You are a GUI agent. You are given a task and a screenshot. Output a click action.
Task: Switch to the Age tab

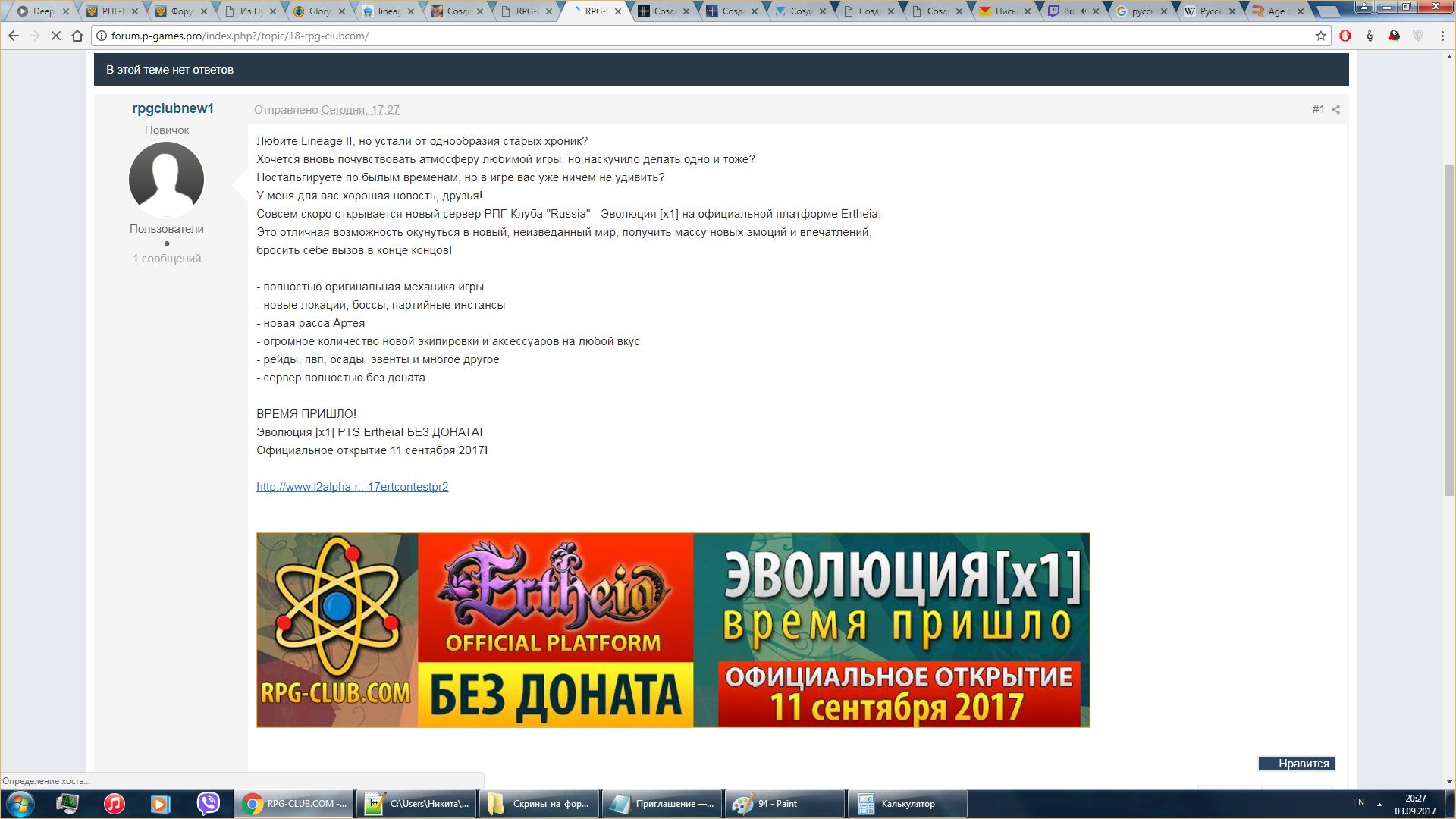click(1279, 11)
